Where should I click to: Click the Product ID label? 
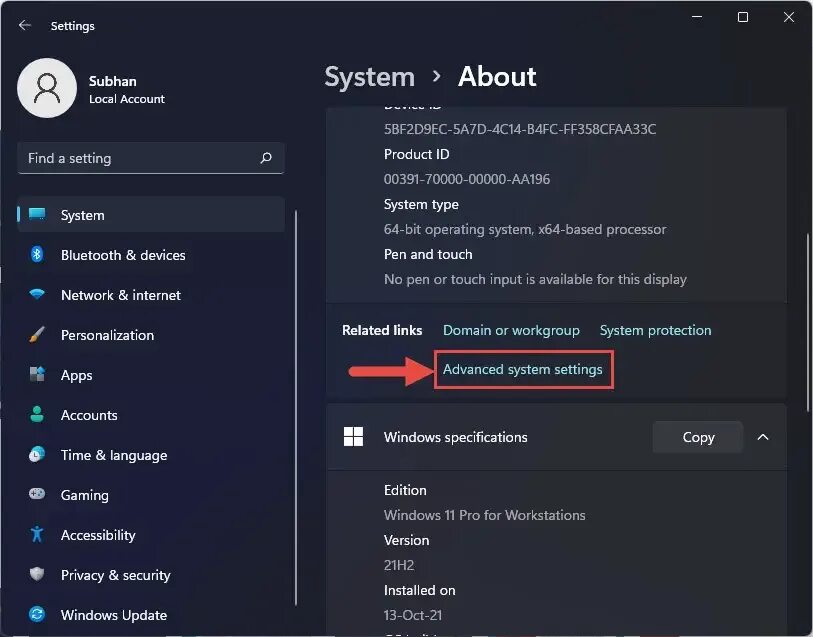pos(416,154)
